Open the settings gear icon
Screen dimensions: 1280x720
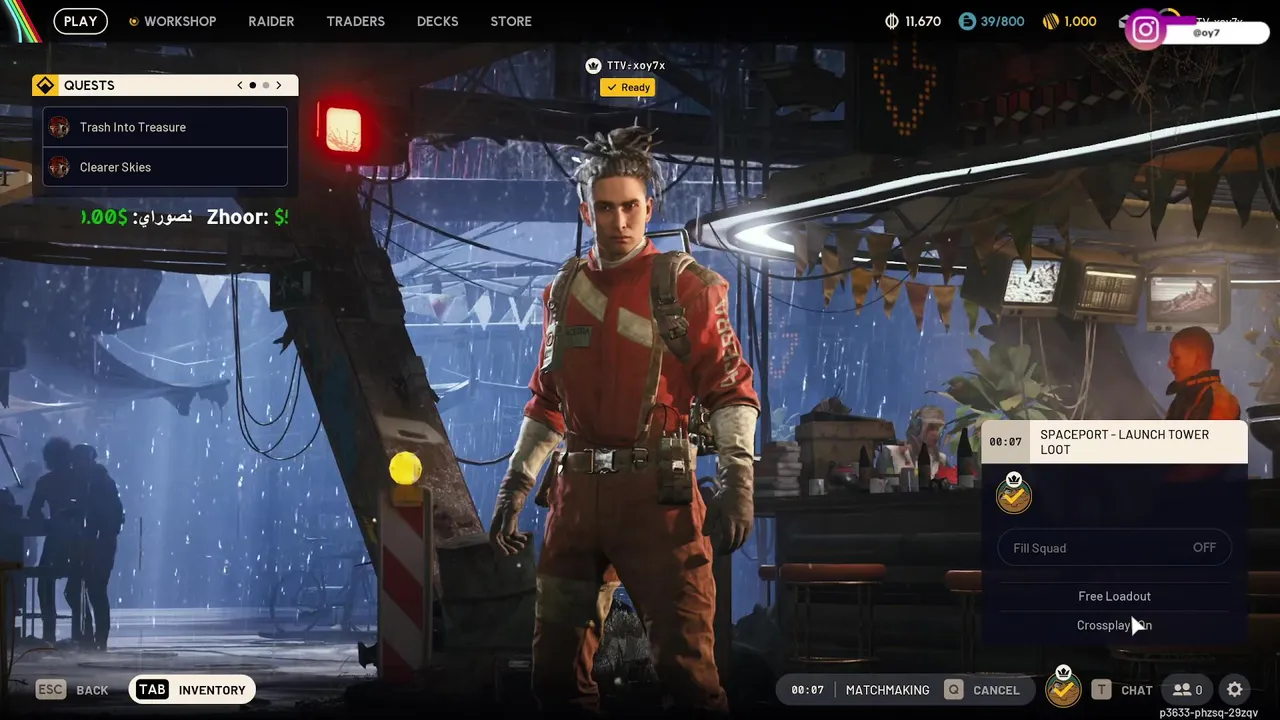click(x=1235, y=690)
